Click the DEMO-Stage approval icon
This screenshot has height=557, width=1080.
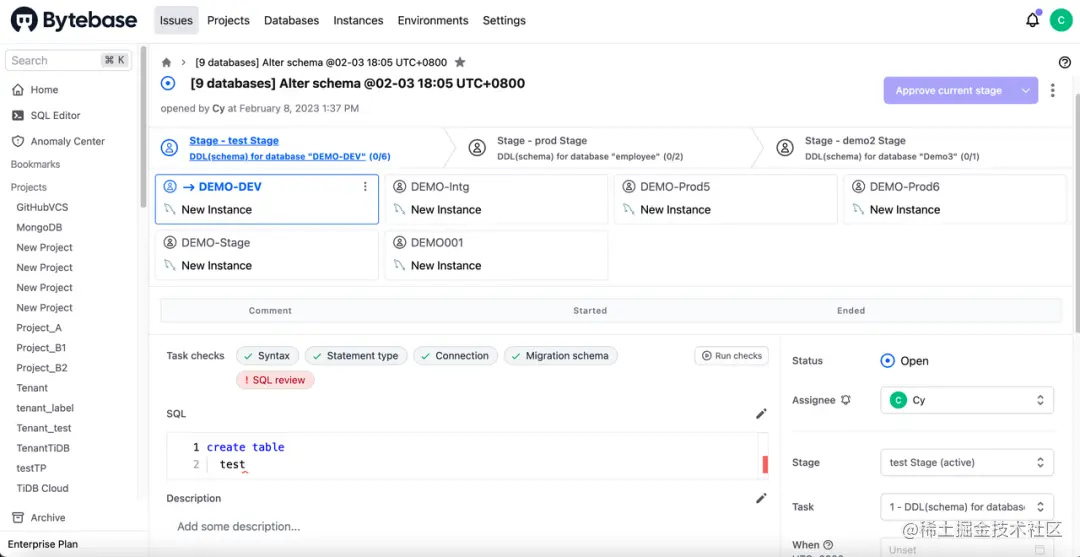169,242
